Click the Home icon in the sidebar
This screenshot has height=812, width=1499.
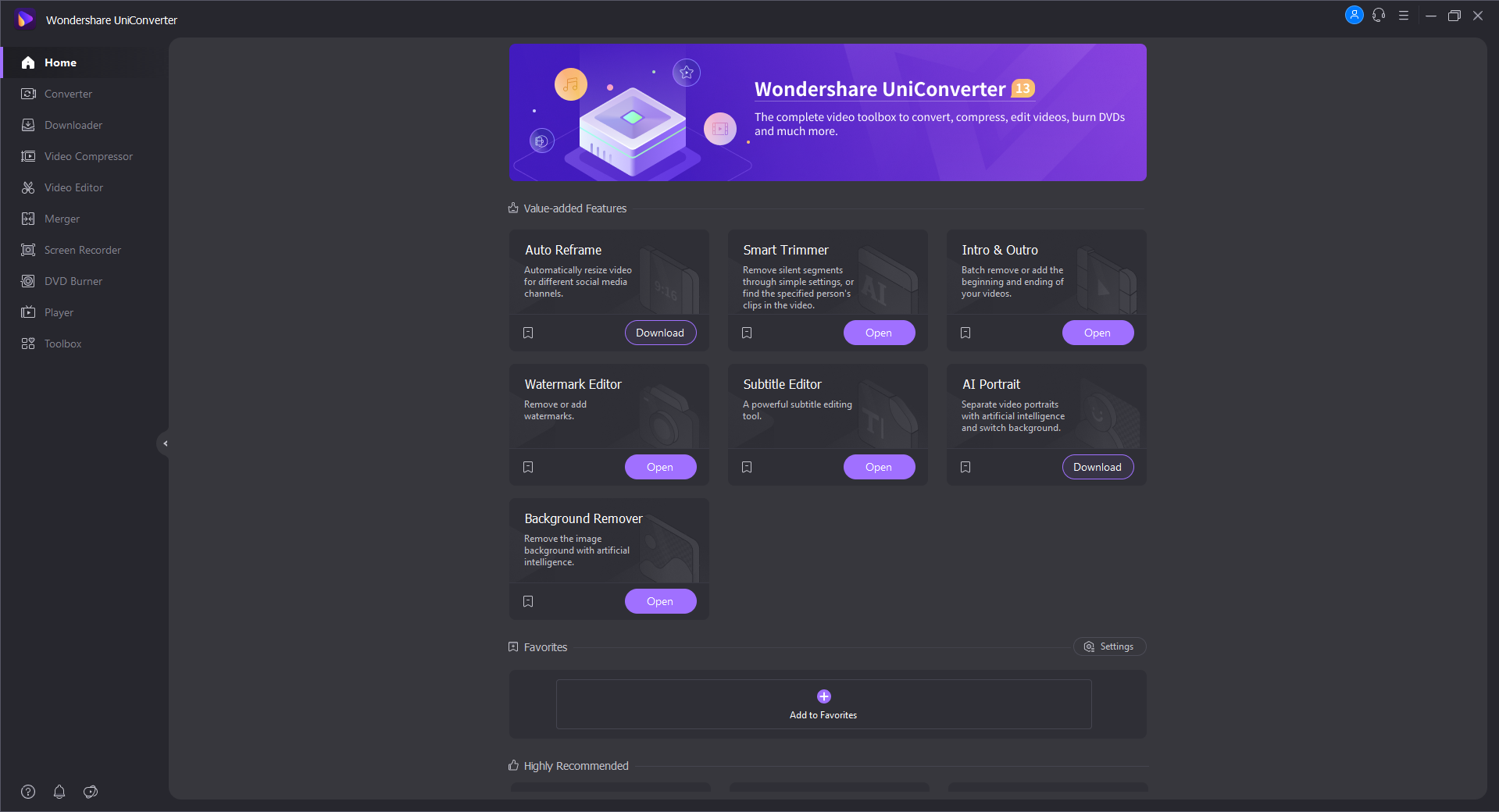tap(28, 62)
